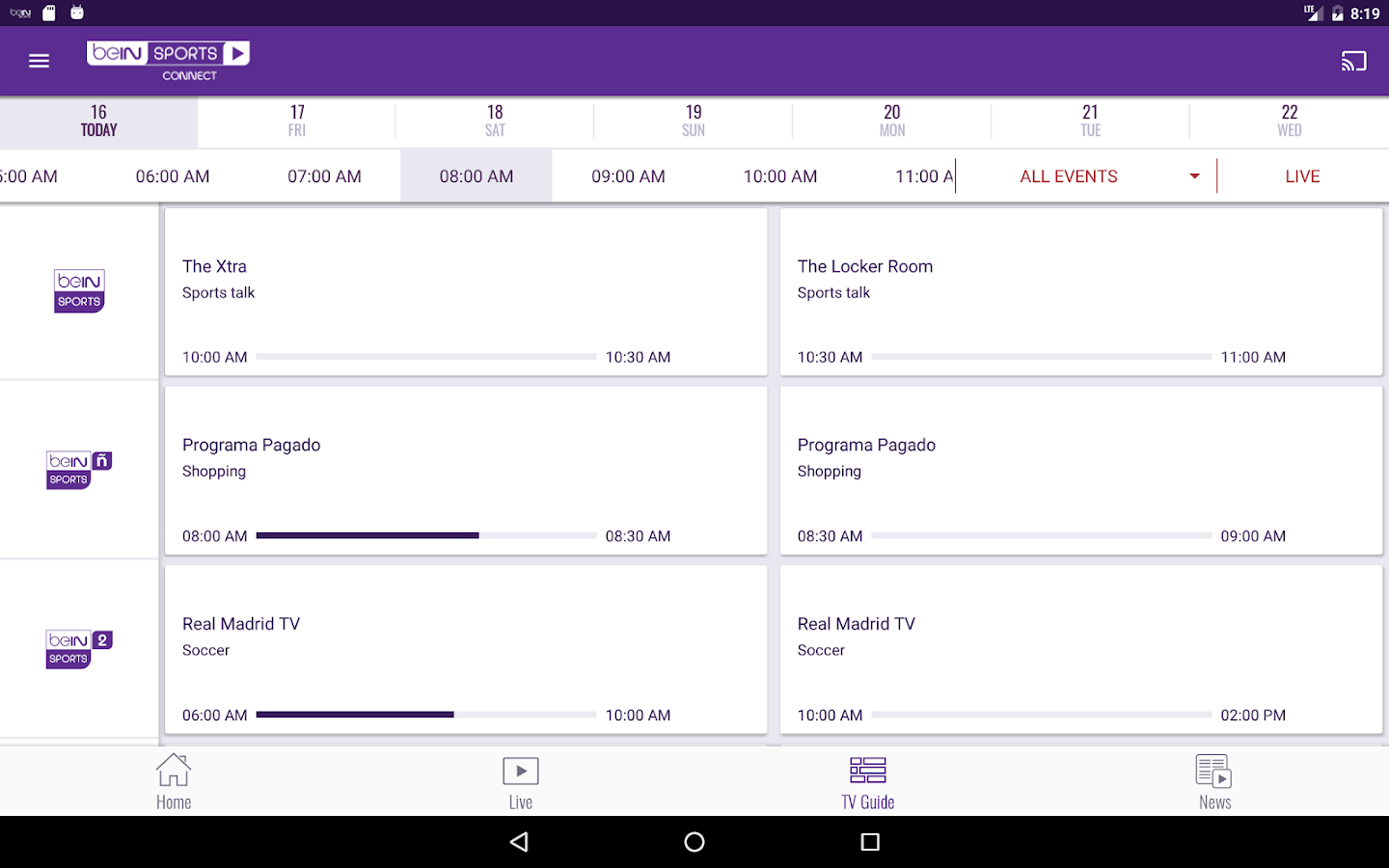Jump to the 09:00 AM time slot
This screenshot has height=868, width=1389.
(x=628, y=176)
